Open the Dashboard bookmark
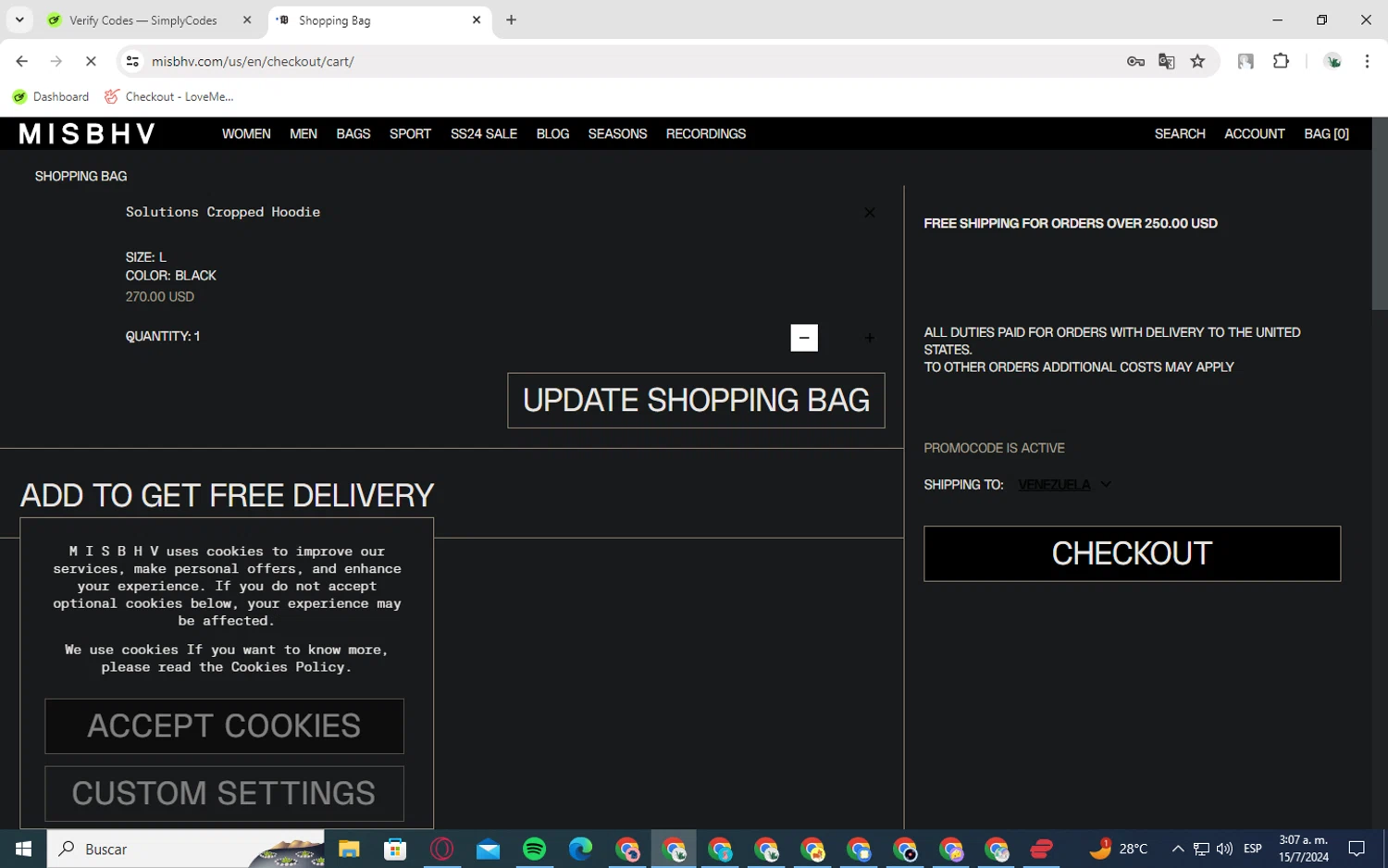Screen dimensions: 1388x868 coord(51,96)
